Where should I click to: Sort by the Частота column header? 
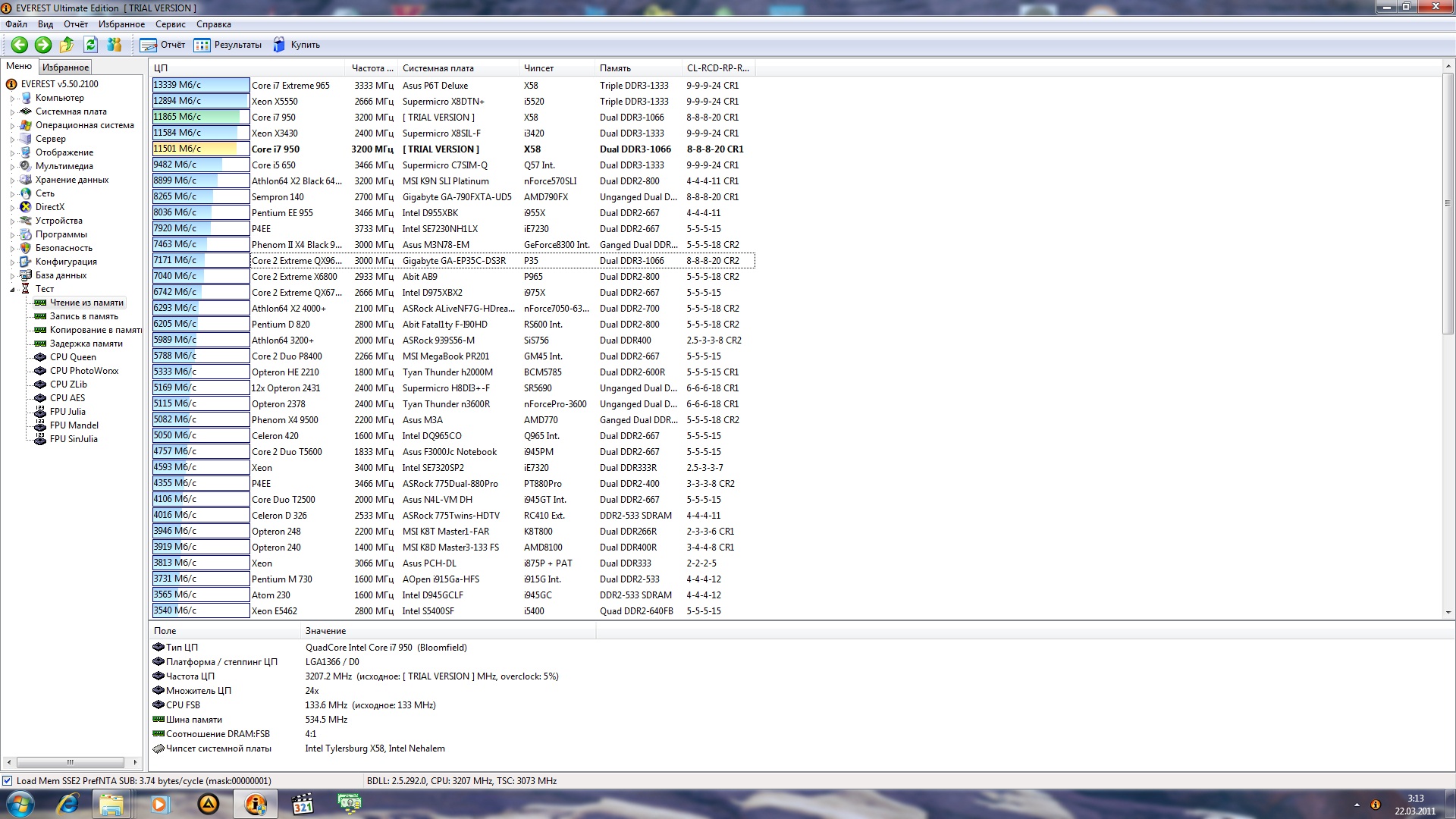pos(372,68)
